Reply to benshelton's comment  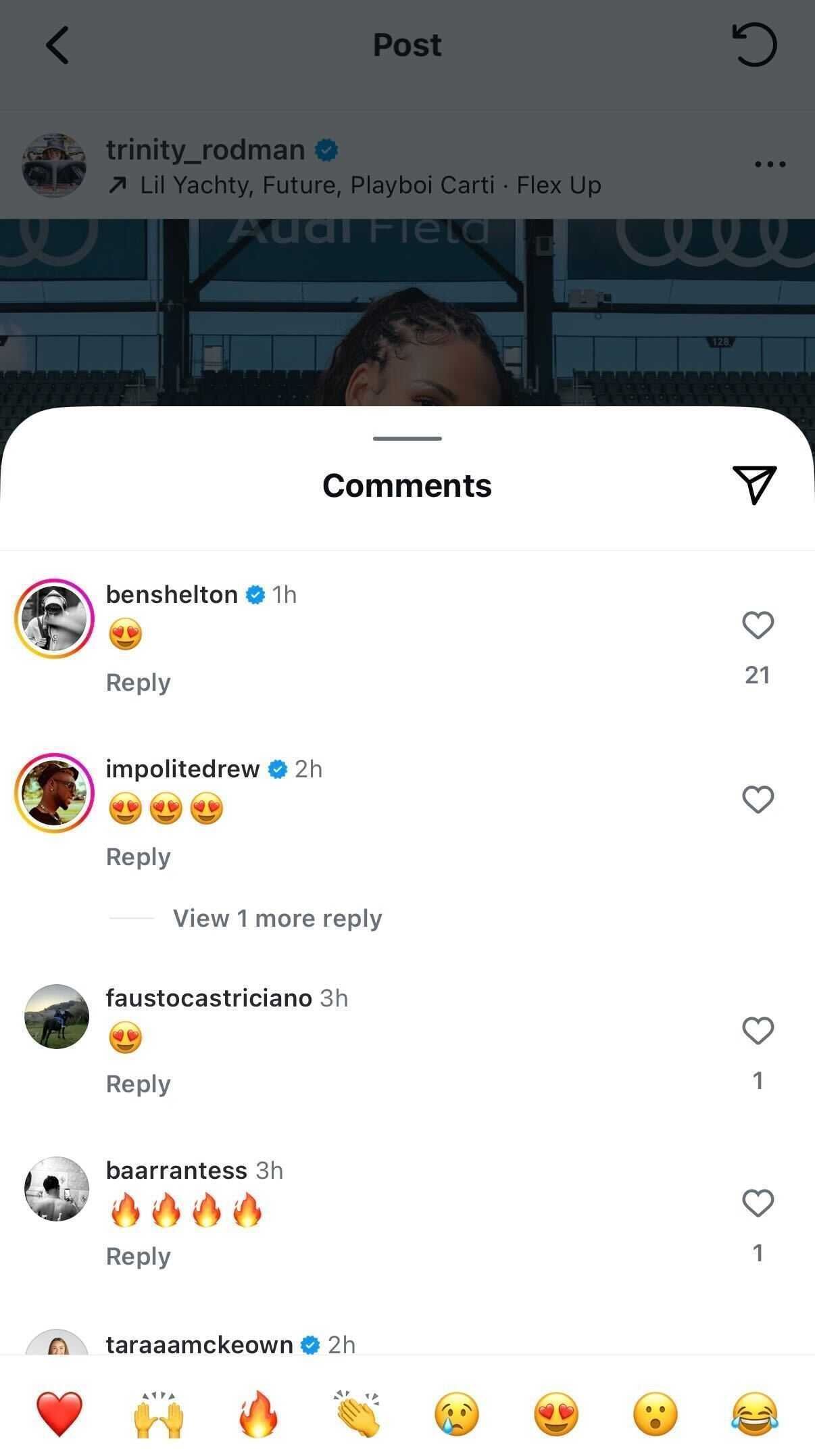[x=138, y=682]
